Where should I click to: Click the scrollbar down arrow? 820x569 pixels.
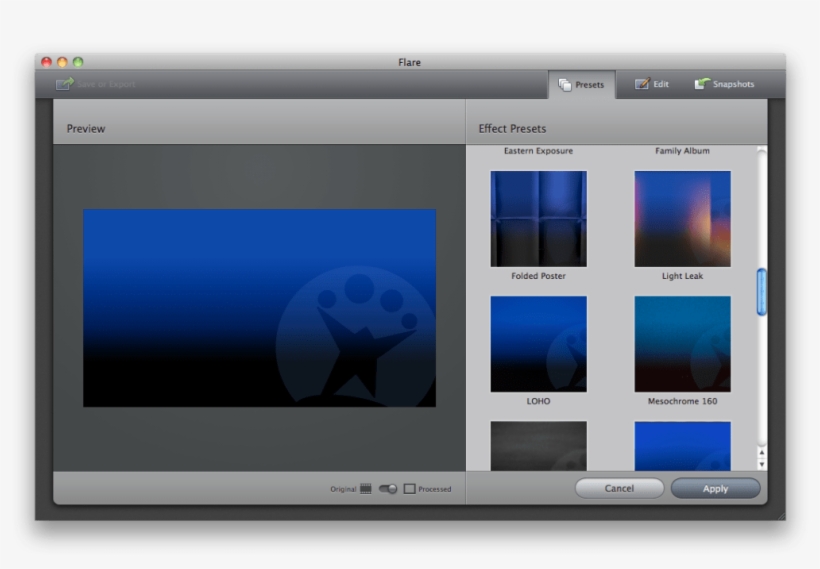click(x=761, y=464)
